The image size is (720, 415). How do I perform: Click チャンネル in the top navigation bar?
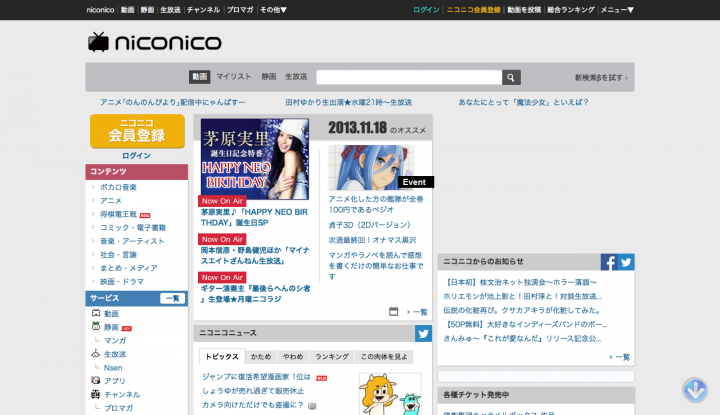pyautogui.click(x=203, y=10)
